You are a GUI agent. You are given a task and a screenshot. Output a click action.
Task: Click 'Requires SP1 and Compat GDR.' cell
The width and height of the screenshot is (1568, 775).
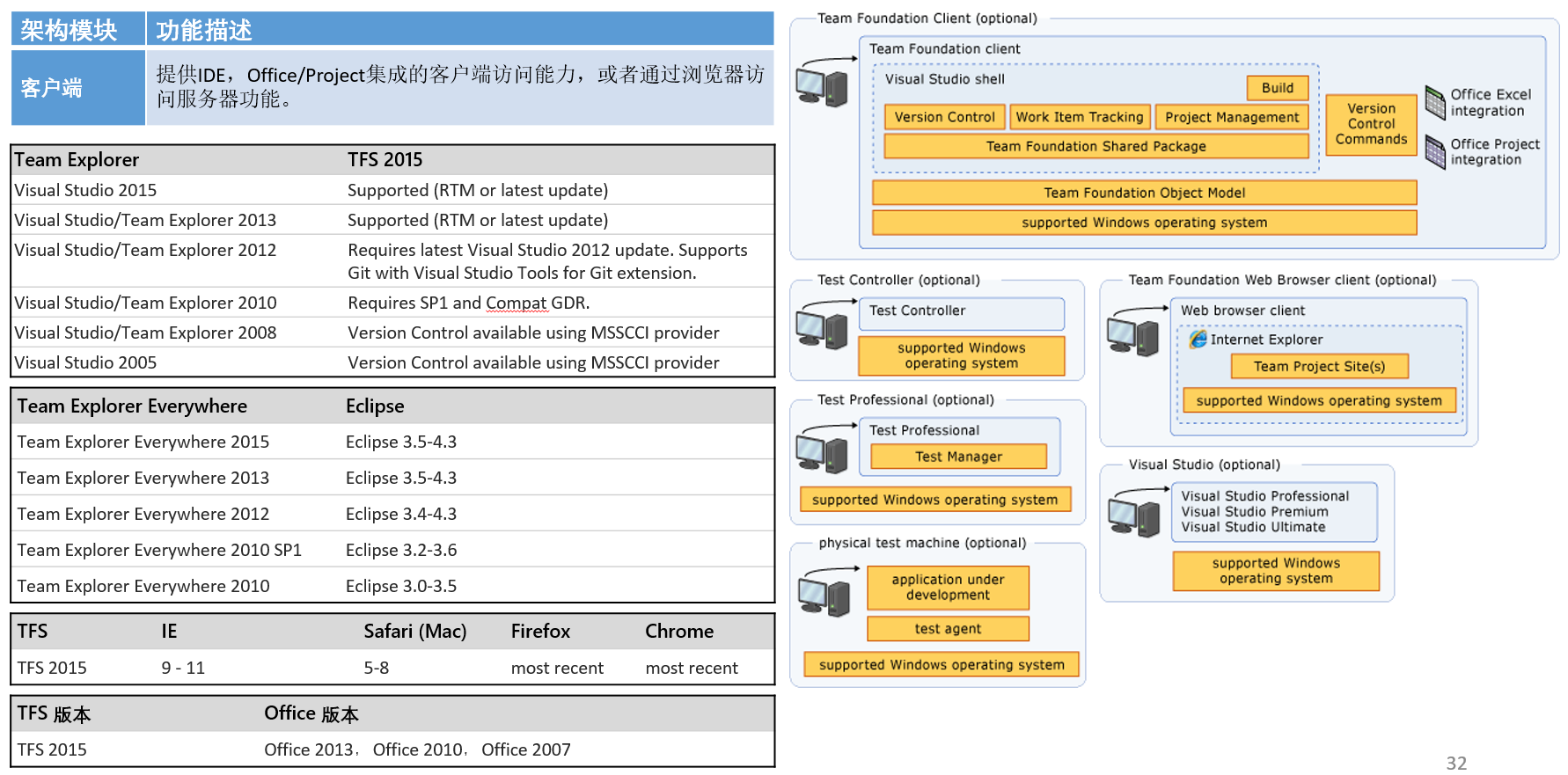pyautogui.click(x=469, y=303)
